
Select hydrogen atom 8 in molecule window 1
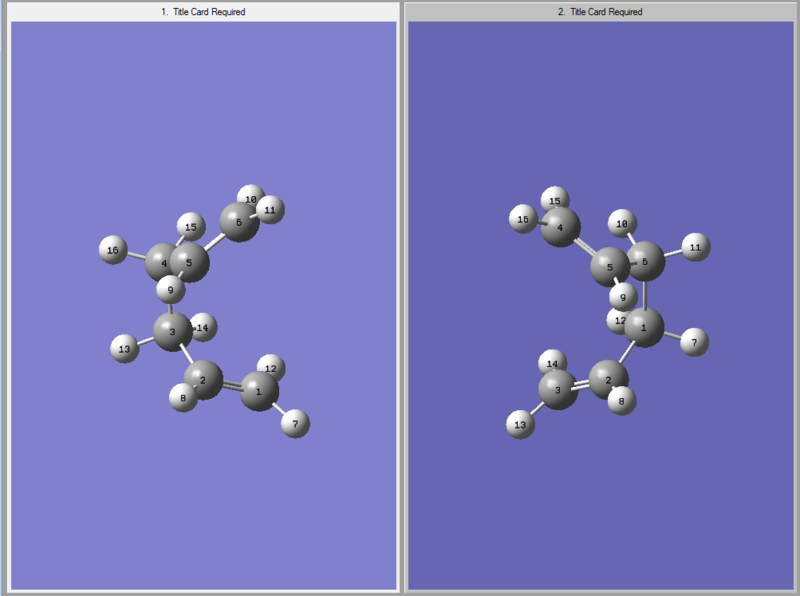(182, 398)
